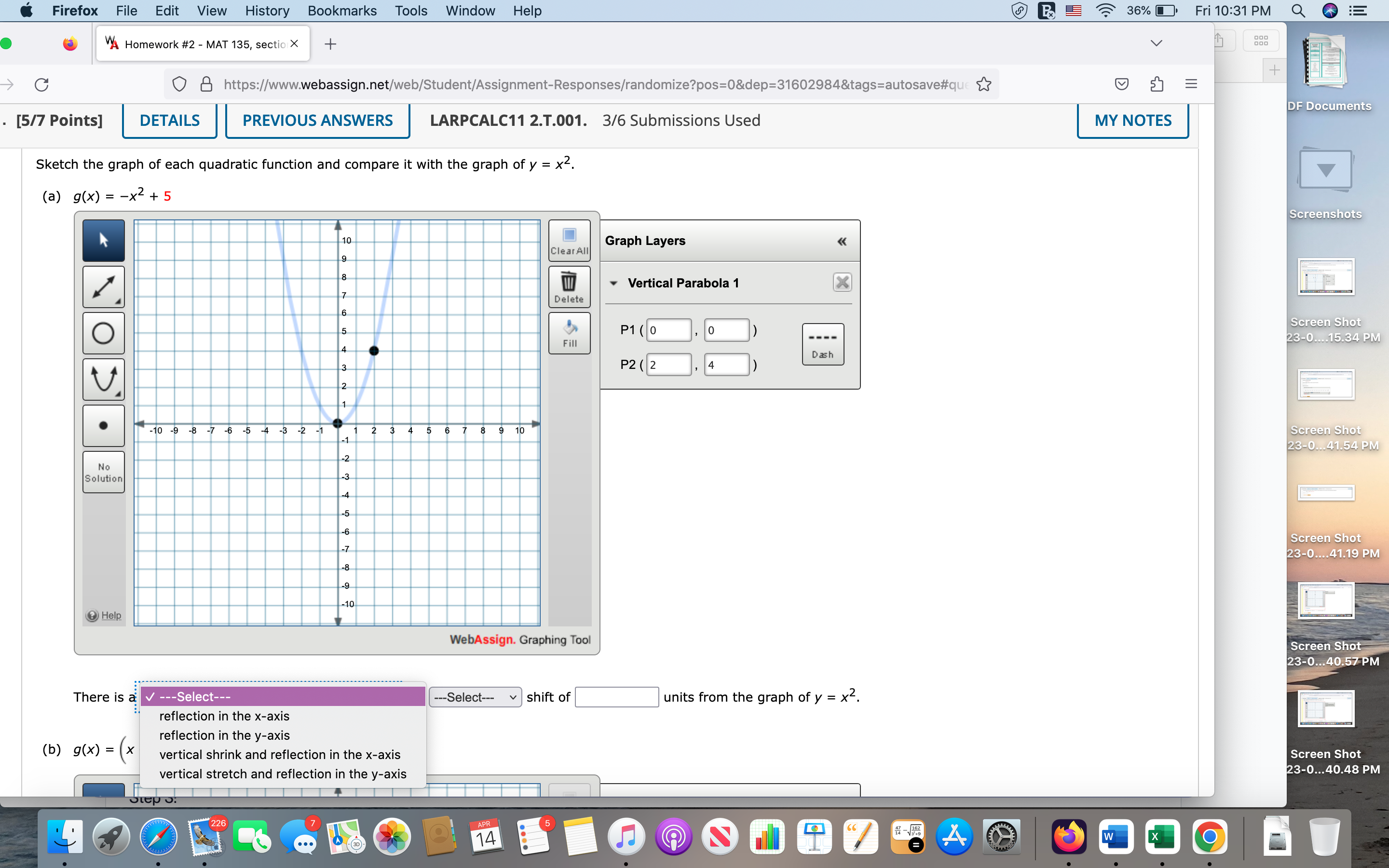Open Calendar from the Dock
Image resolution: width=1389 pixels, height=868 pixels.
(484, 837)
